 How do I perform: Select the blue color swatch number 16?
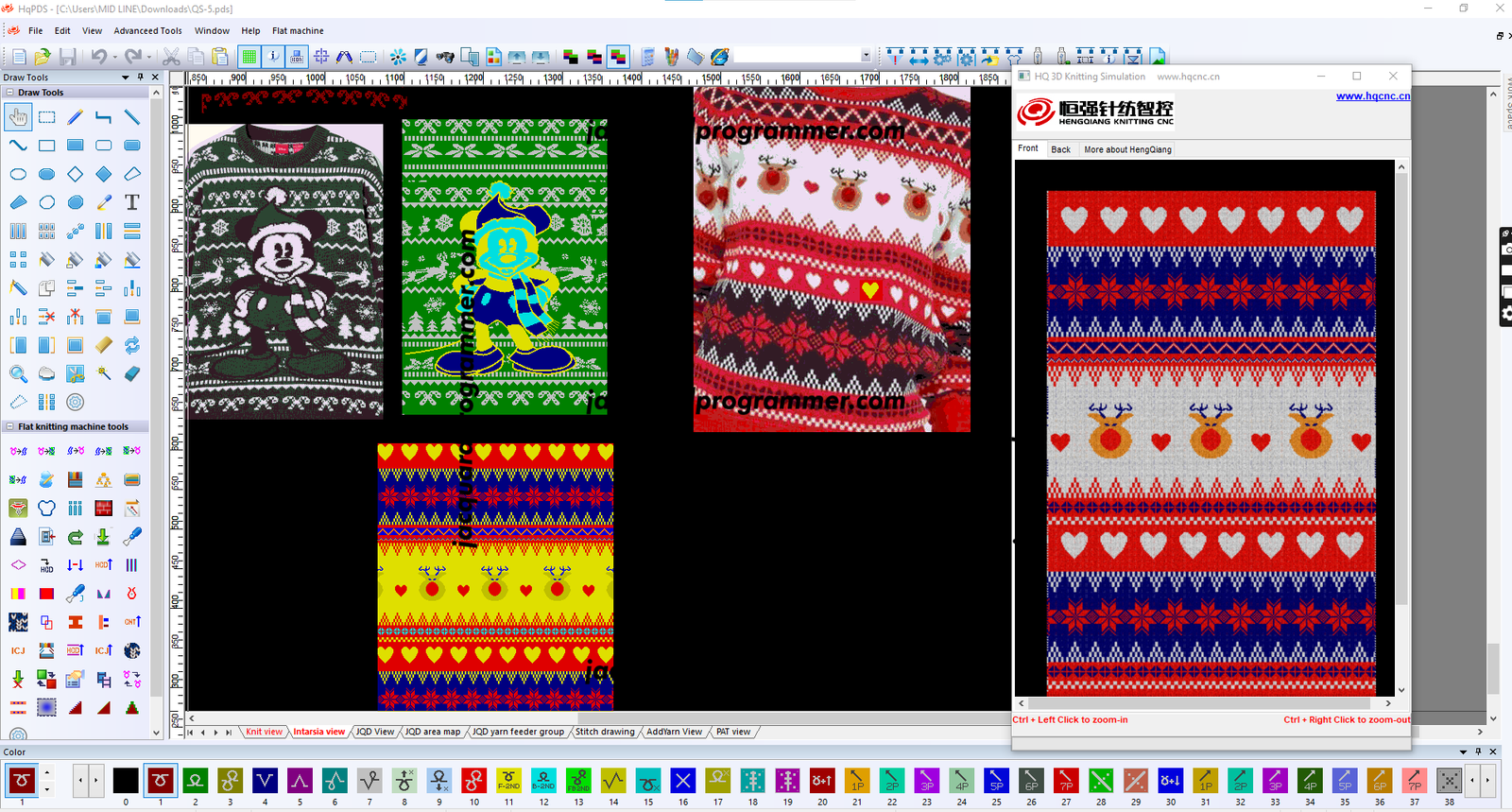coord(683,781)
